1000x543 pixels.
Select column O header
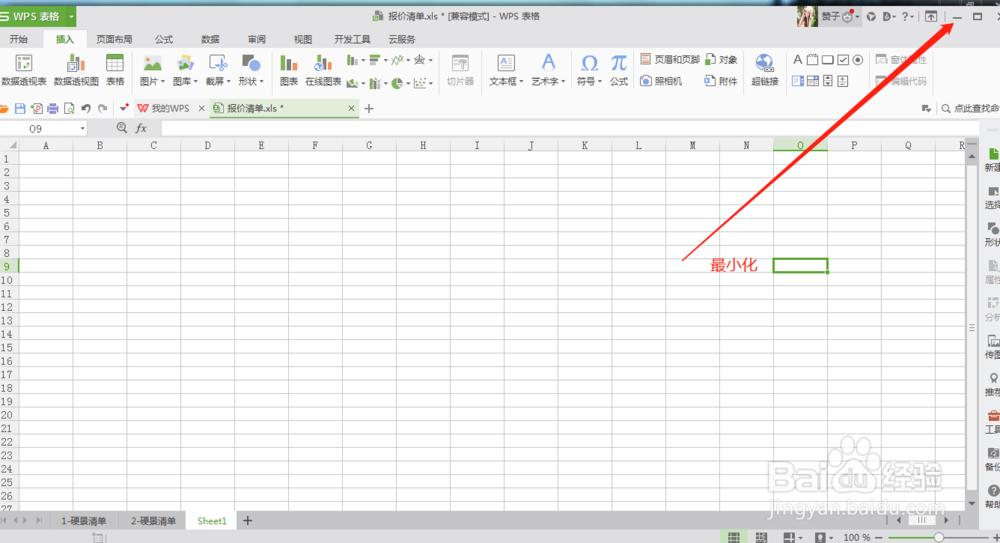click(x=800, y=145)
